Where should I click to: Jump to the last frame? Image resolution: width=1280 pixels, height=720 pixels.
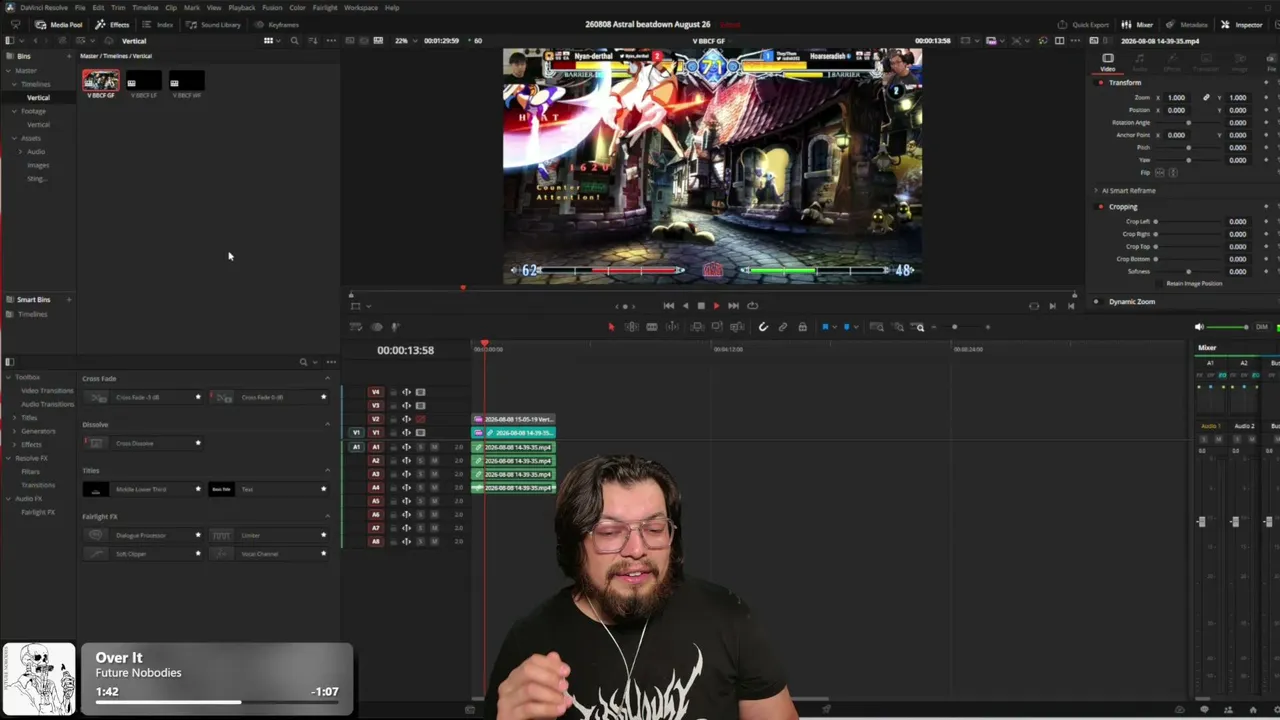click(x=733, y=306)
